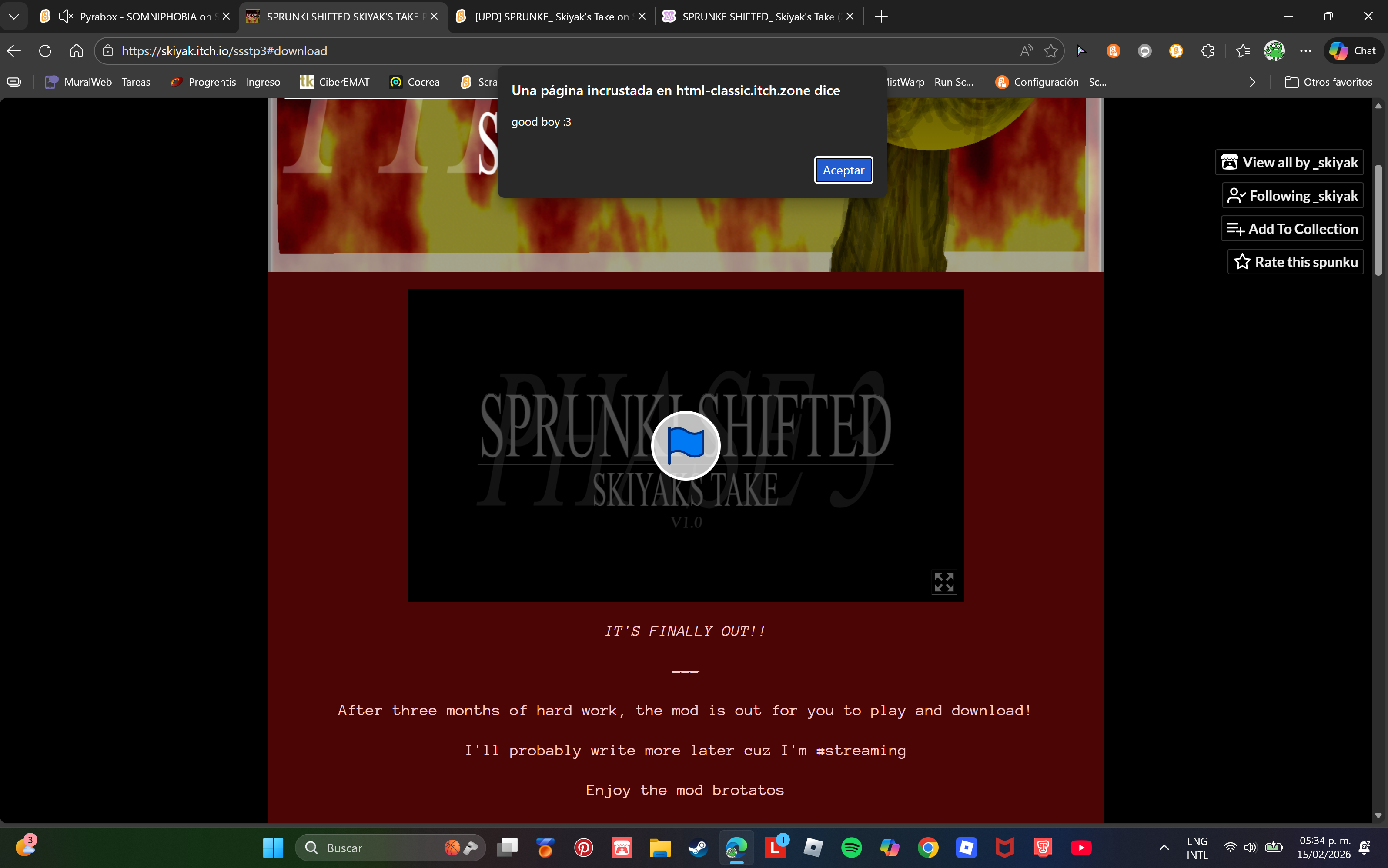The image size is (1388, 868).
Task: Expand hidden bookmarks overflow chevron
Action: [x=1252, y=82]
